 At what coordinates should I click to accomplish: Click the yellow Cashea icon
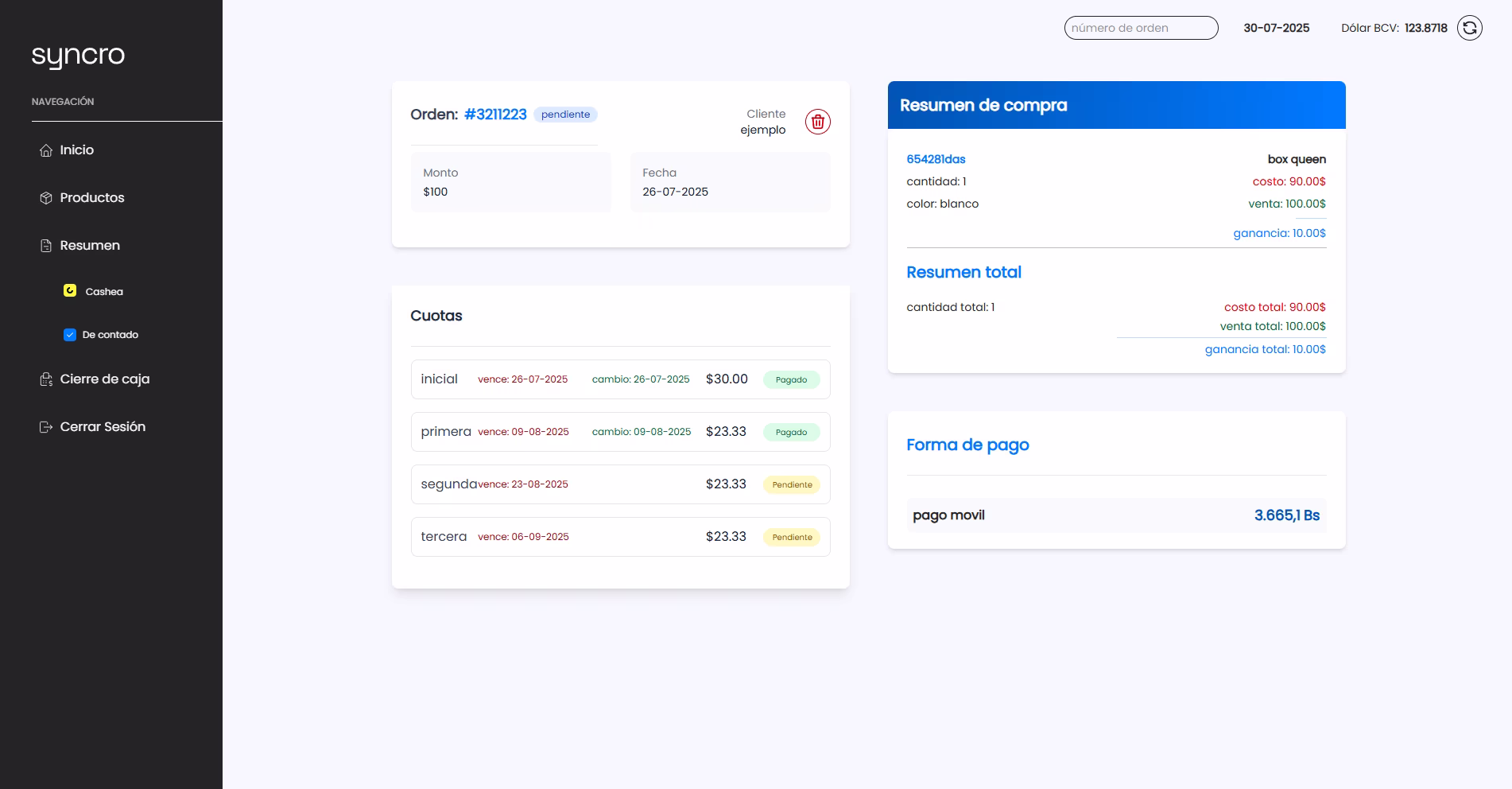pyautogui.click(x=70, y=290)
